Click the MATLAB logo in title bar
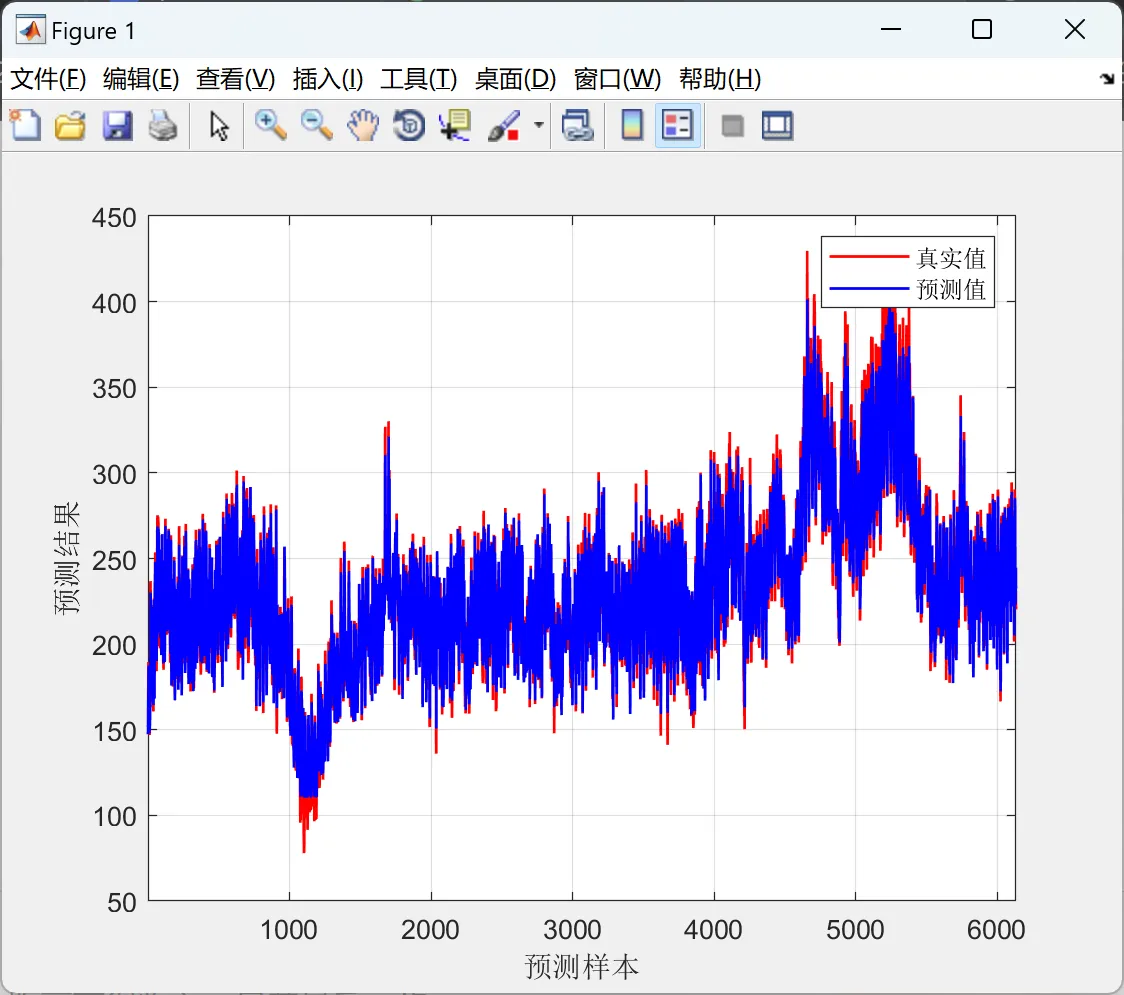 pyautogui.click(x=30, y=30)
